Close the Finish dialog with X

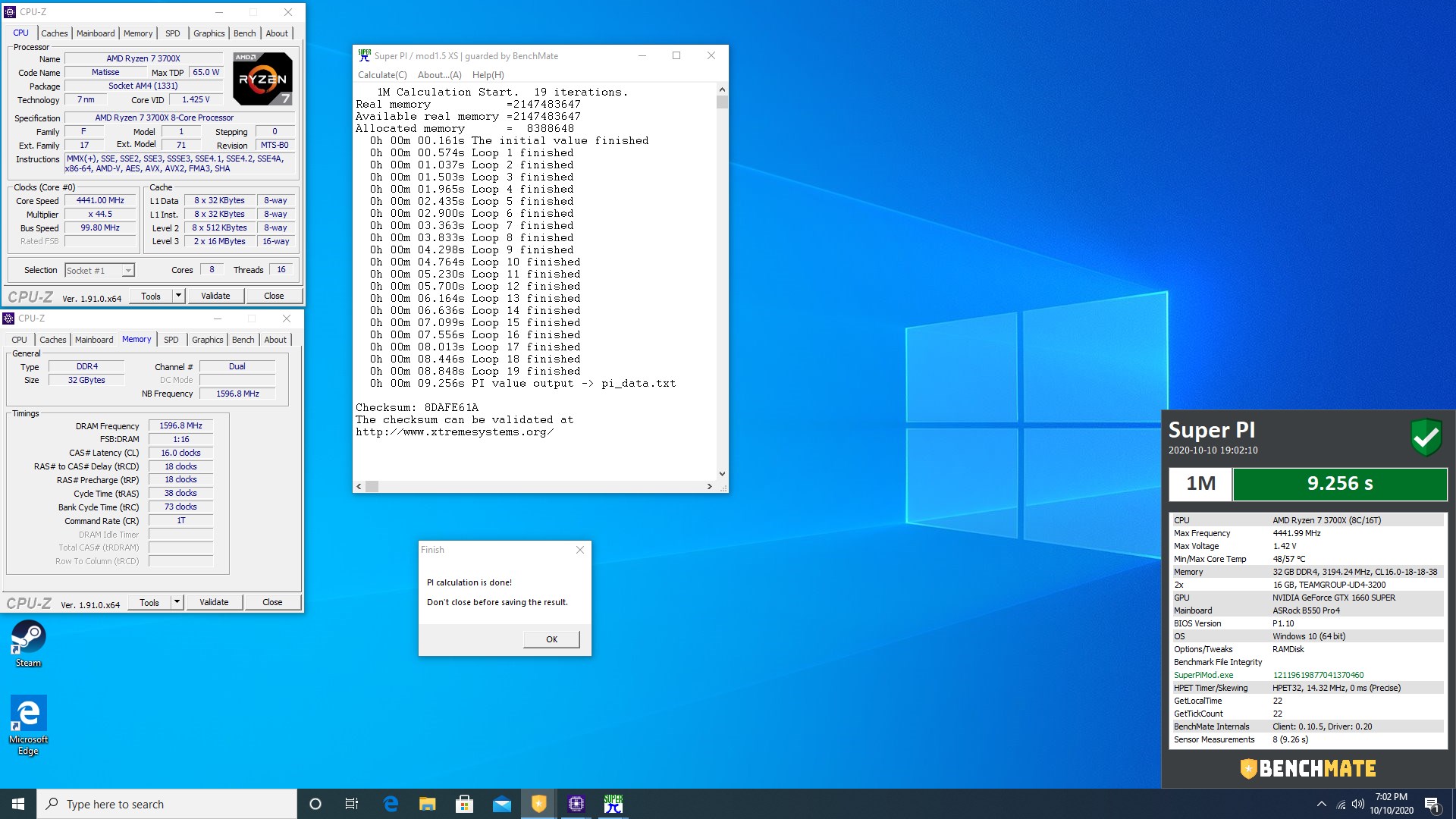tap(580, 550)
